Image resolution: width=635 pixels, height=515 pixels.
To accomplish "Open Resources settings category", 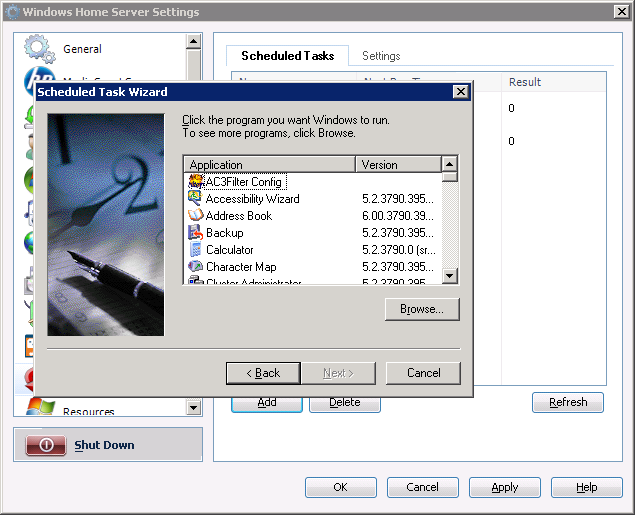I will coord(89,411).
